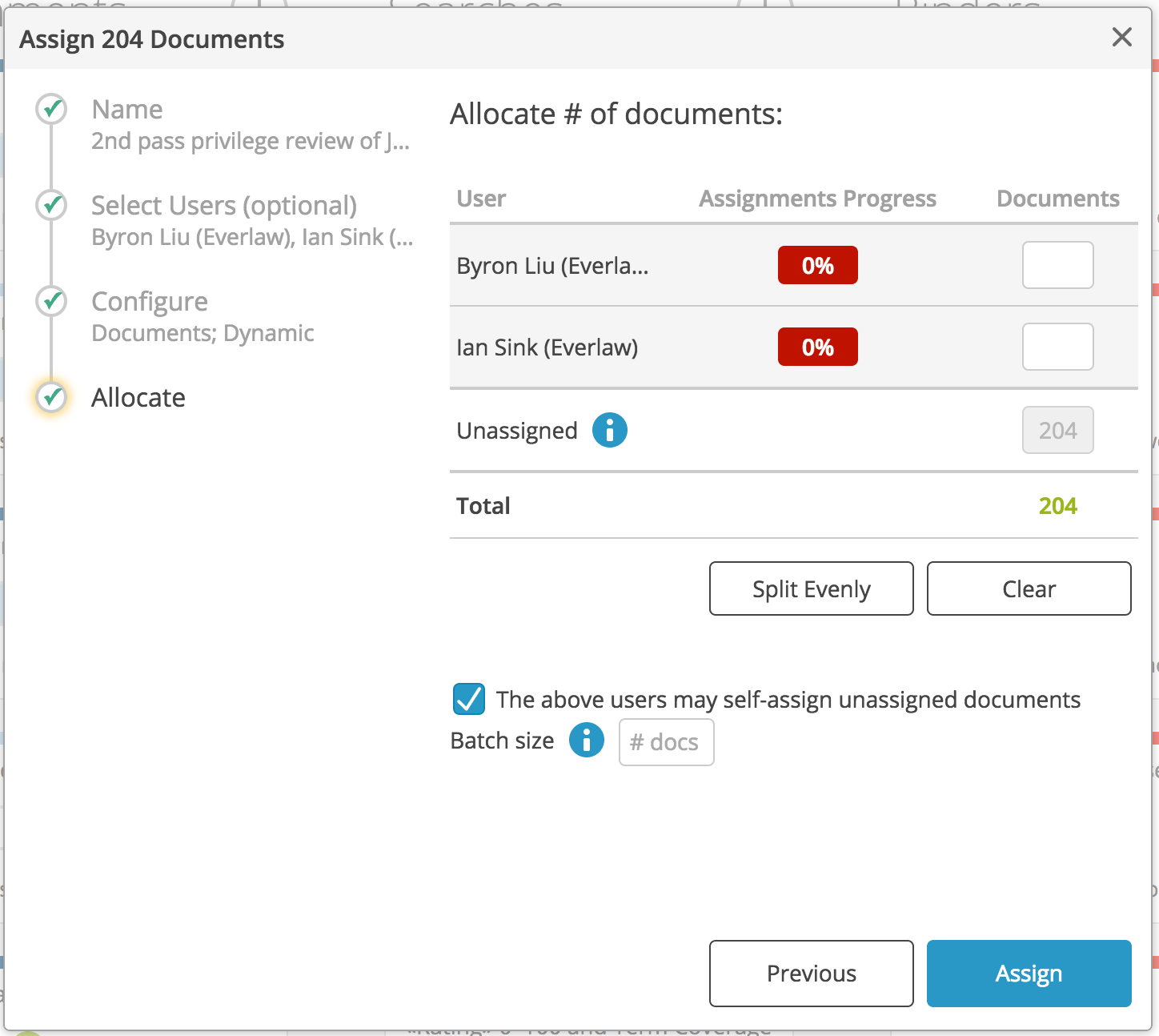The width and height of the screenshot is (1159, 1036).
Task: Click Byron Liu's Documents input field
Action: pyautogui.click(x=1057, y=264)
